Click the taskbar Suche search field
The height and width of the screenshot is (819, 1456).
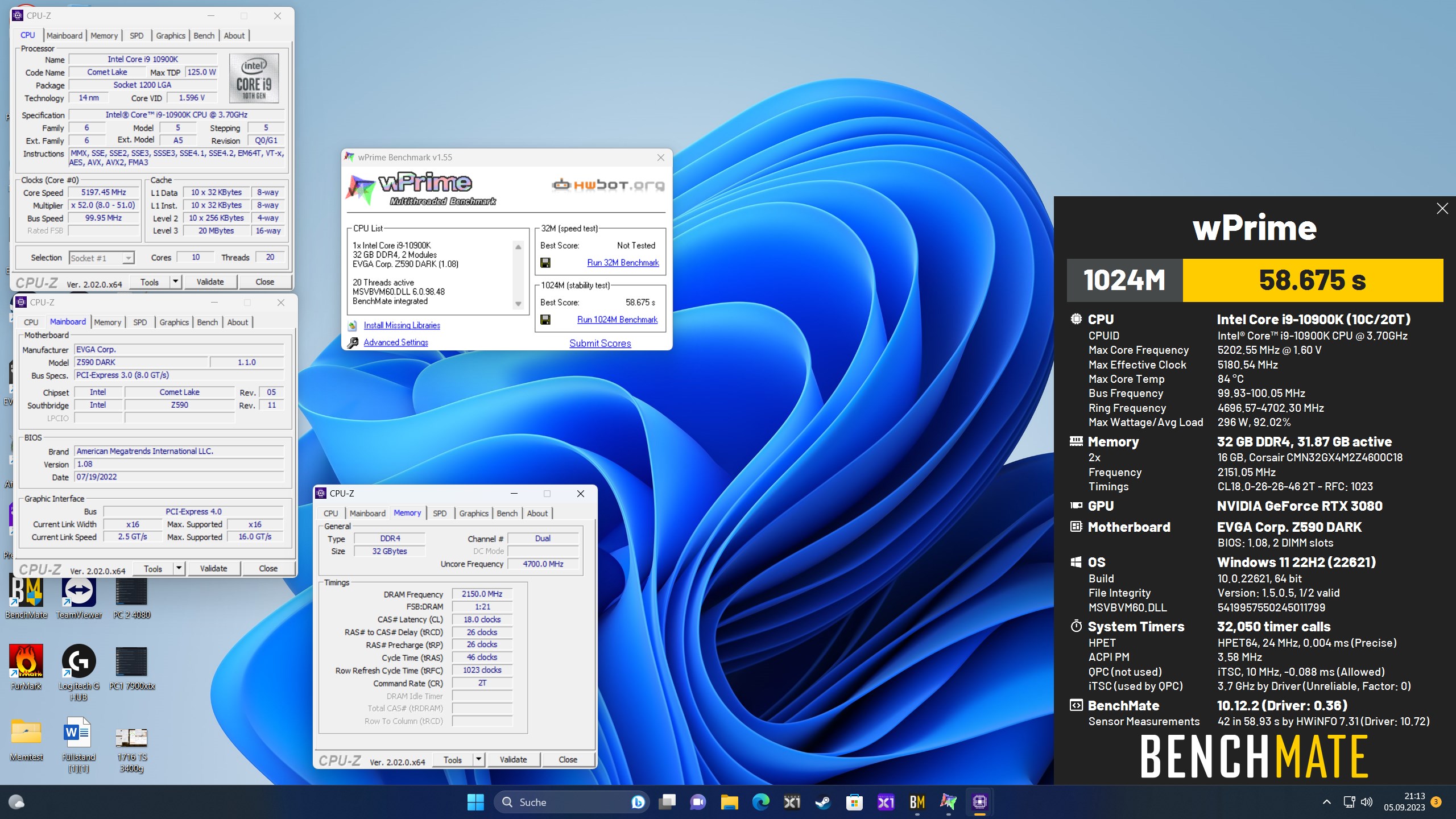pyautogui.click(x=572, y=802)
